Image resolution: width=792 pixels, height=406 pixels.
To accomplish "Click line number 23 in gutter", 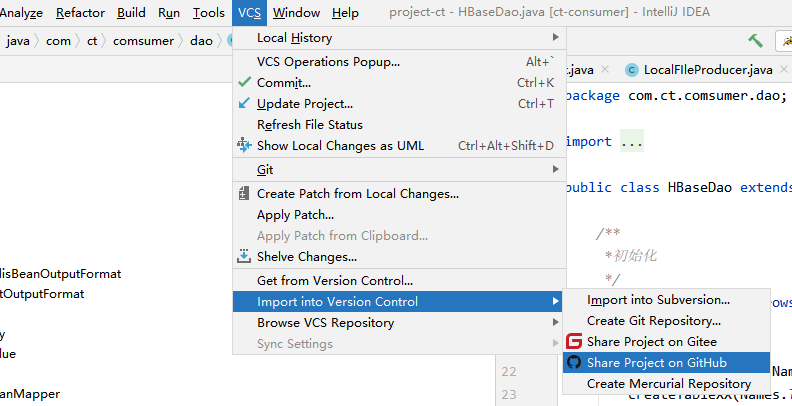I will (509, 394).
